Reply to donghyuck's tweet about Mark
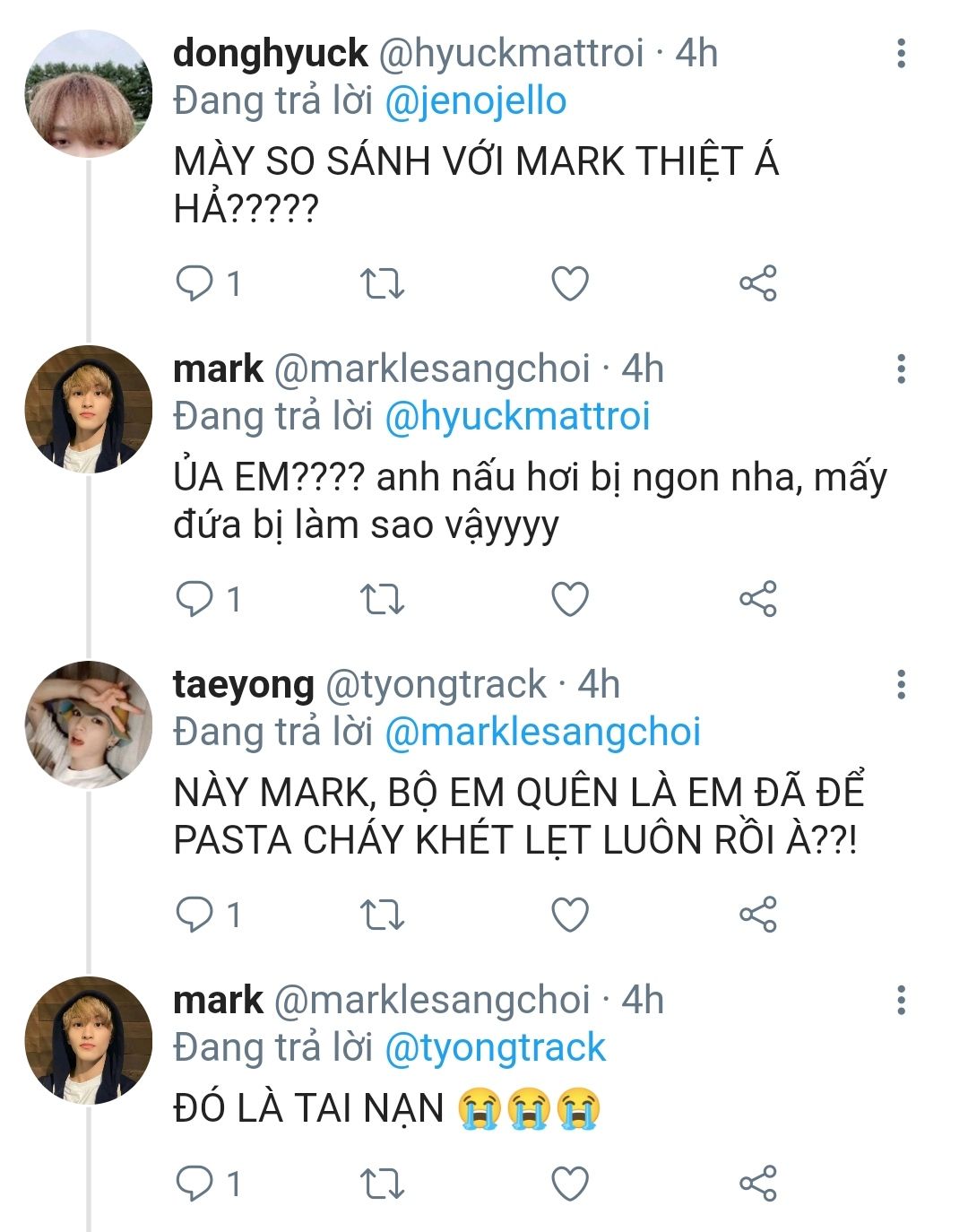The image size is (968, 1232). 194,284
